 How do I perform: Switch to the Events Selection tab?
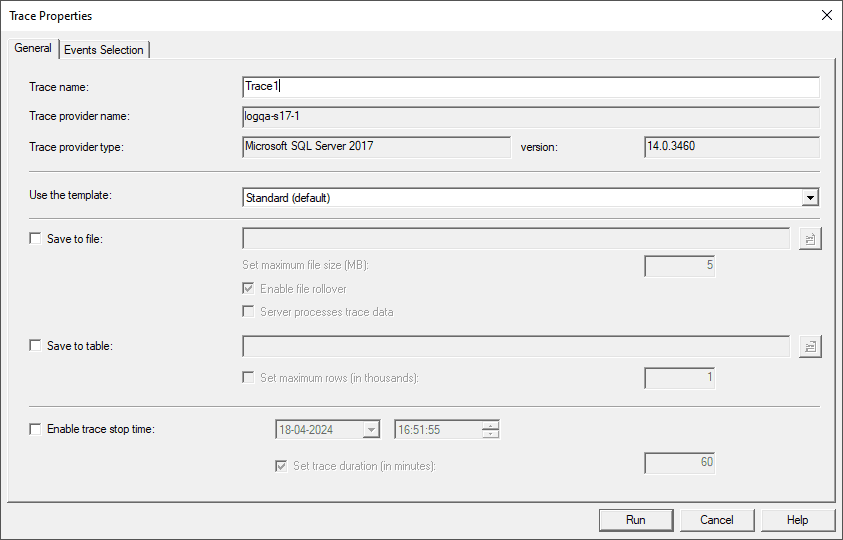click(x=104, y=50)
